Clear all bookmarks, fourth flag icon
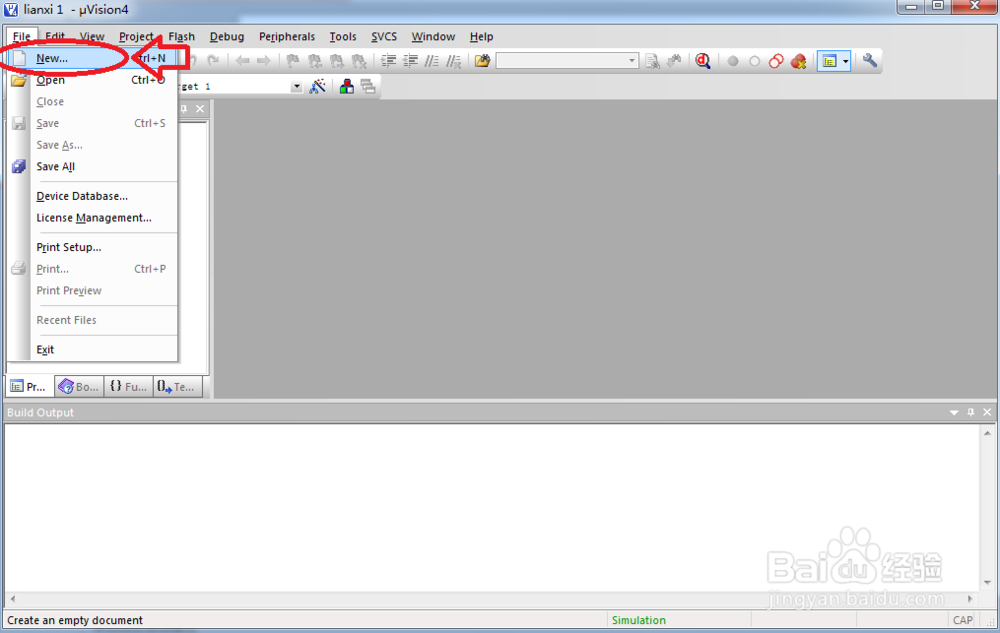Viewport: 1000px width, 633px height. [x=359, y=61]
